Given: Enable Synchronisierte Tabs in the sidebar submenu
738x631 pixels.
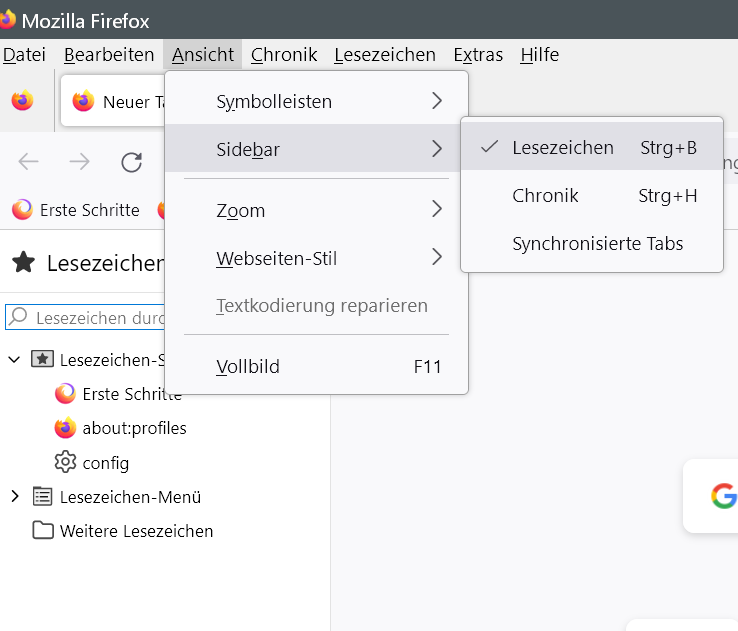Looking at the screenshot, I should tap(597, 244).
